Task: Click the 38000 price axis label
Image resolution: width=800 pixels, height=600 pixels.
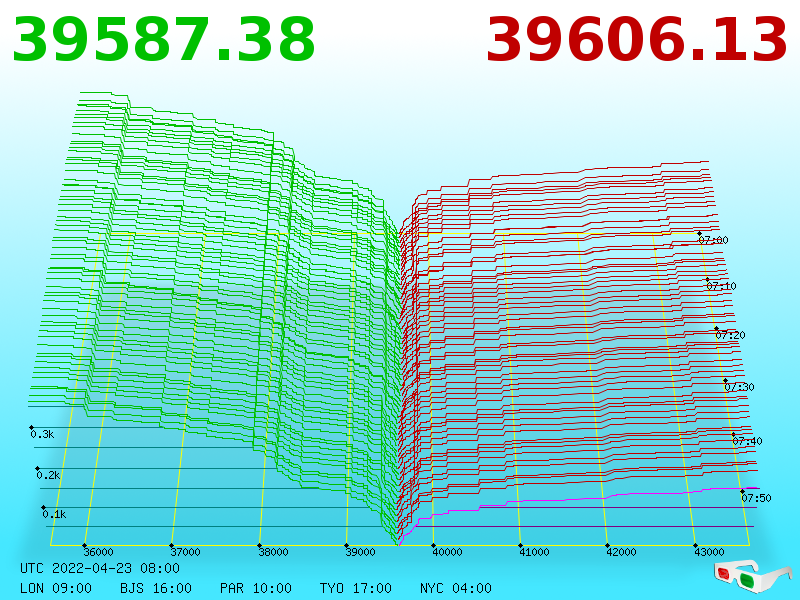Action: 273,552
